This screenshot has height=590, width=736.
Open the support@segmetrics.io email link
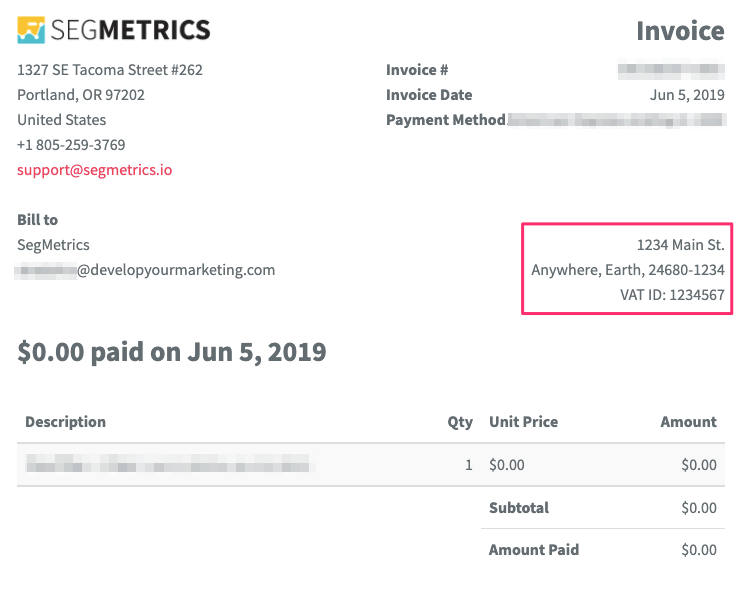click(x=94, y=170)
